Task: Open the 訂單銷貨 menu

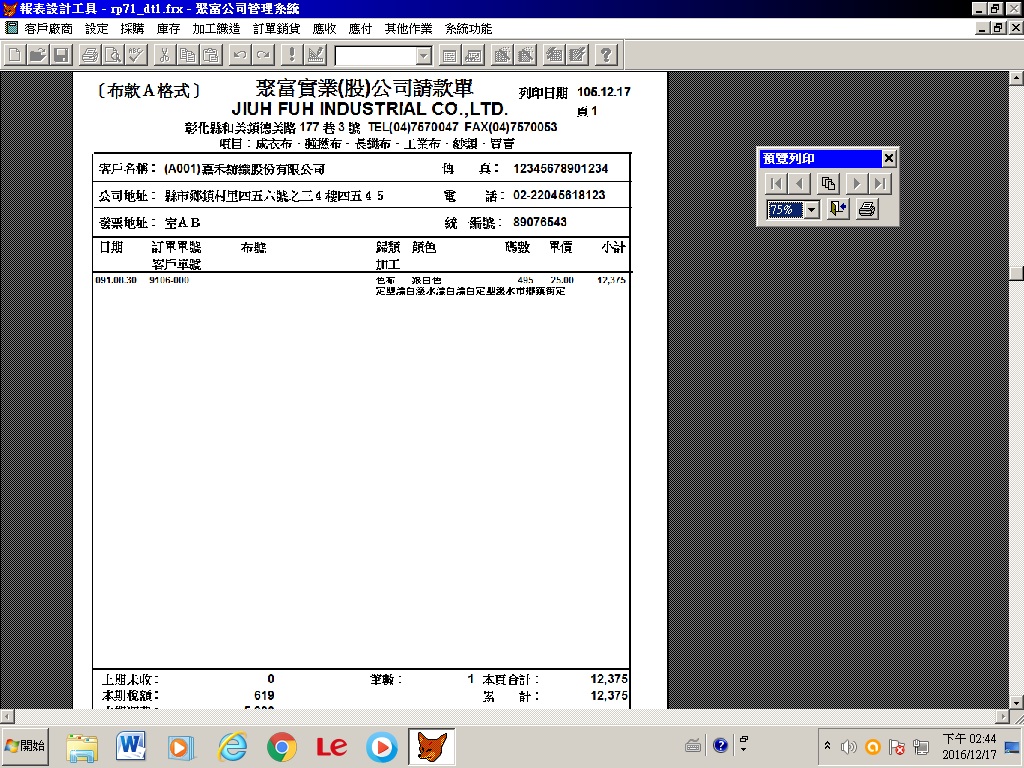Action: point(276,29)
